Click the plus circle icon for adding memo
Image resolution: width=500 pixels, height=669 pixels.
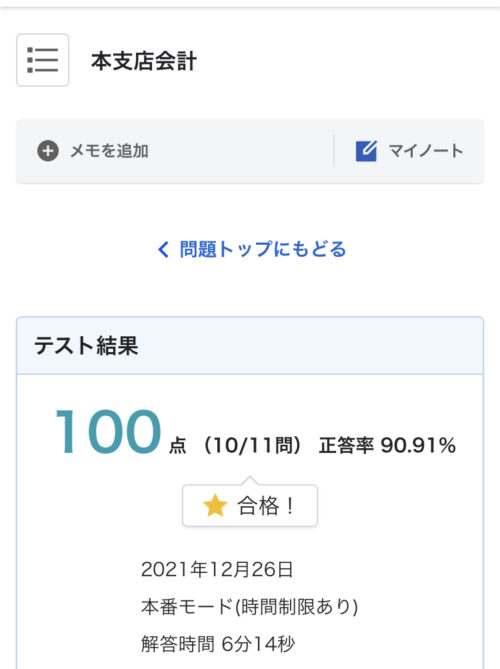(48, 151)
